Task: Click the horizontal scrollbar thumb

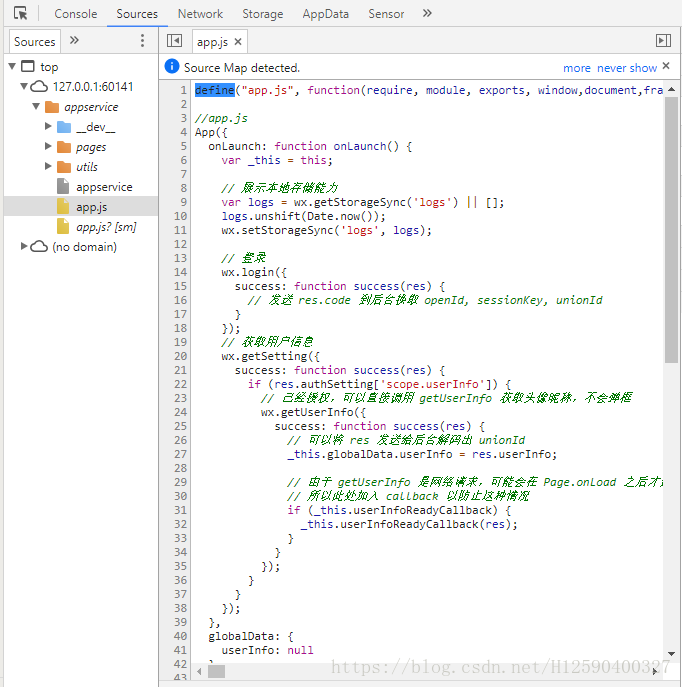Action: [216, 671]
